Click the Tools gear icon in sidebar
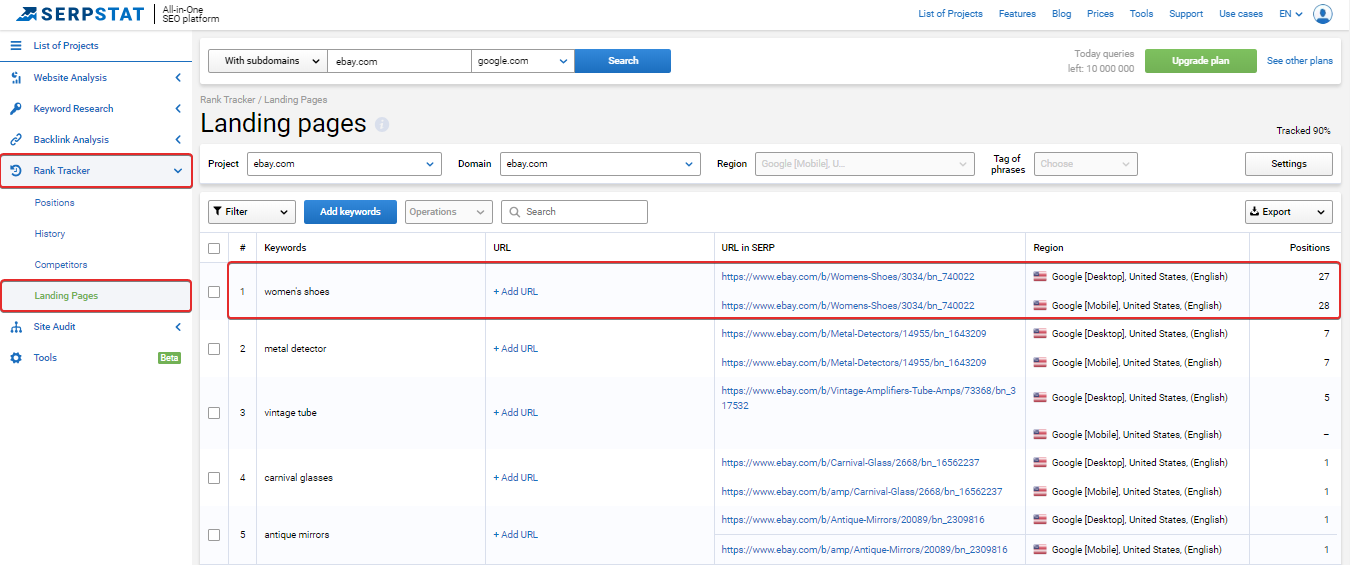The height and width of the screenshot is (565, 1350). (16, 358)
